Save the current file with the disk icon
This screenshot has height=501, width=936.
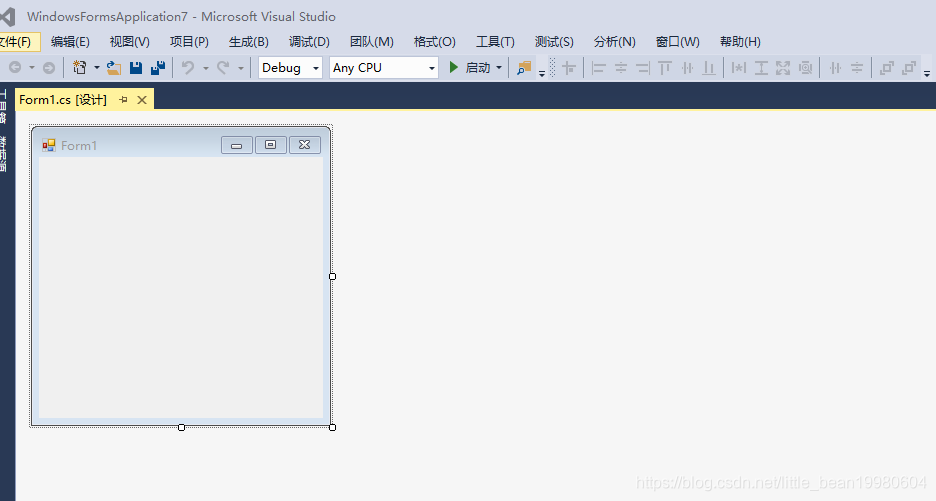click(136, 67)
